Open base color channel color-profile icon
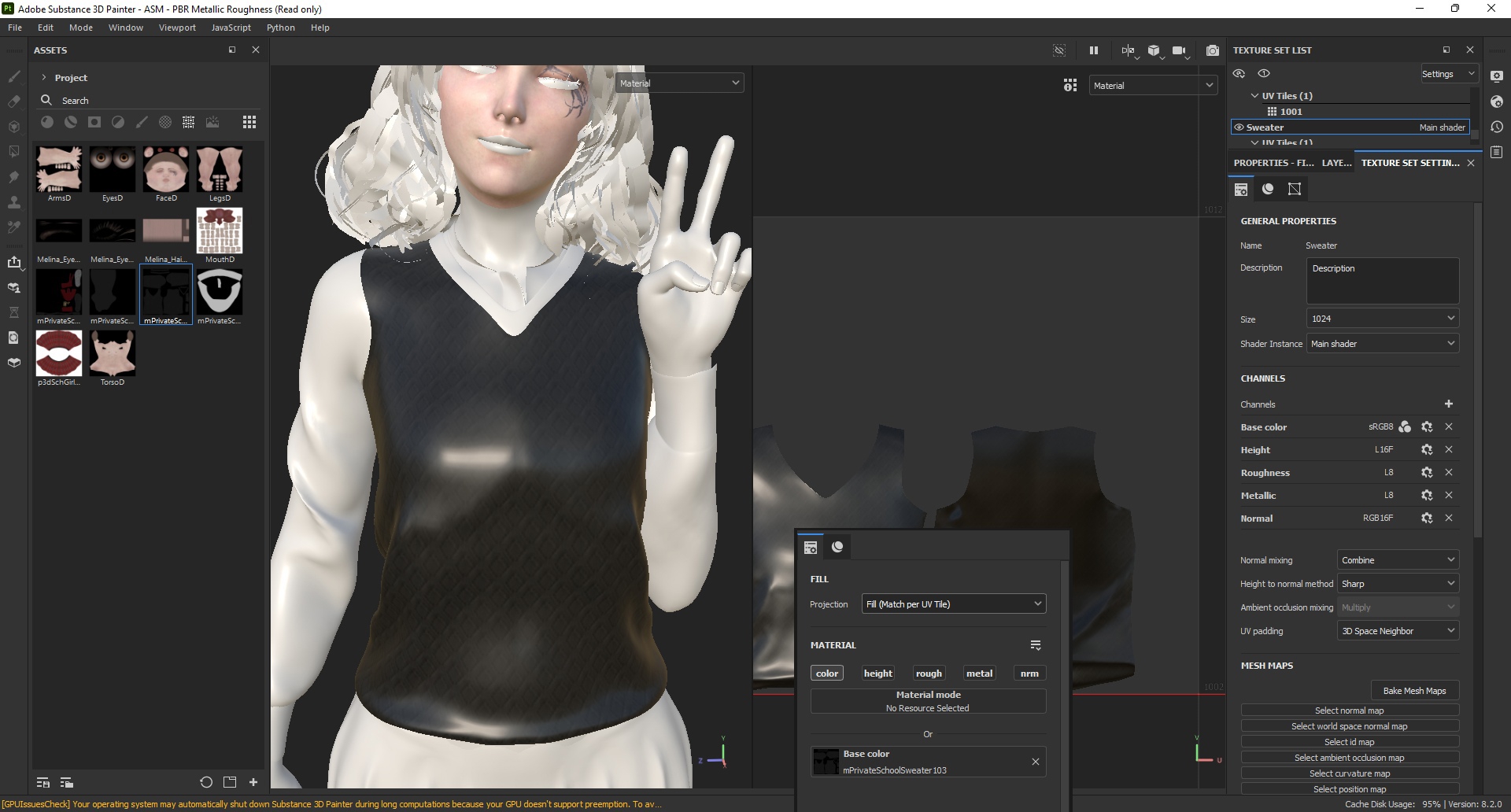Viewport: 1511px width, 812px height. coord(1405,427)
